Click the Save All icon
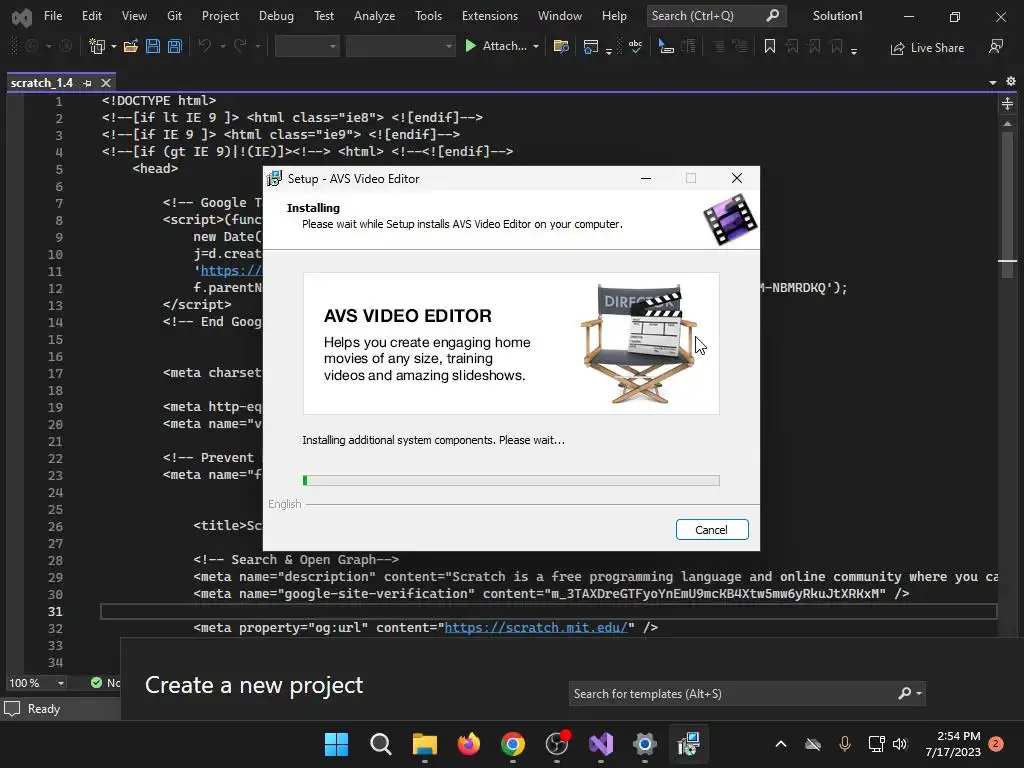1024x768 pixels. coord(174,46)
